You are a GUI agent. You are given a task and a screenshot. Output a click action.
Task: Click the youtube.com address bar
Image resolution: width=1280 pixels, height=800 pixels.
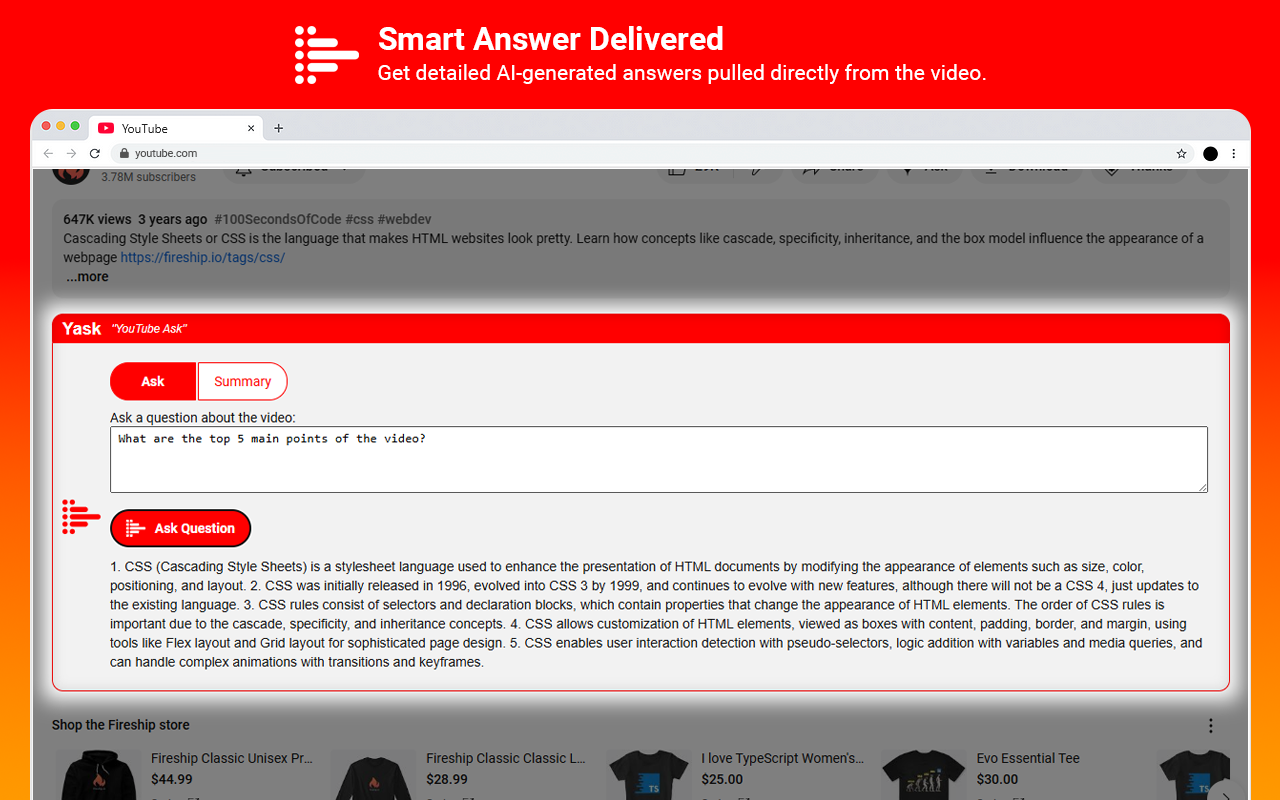click(x=640, y=154)
